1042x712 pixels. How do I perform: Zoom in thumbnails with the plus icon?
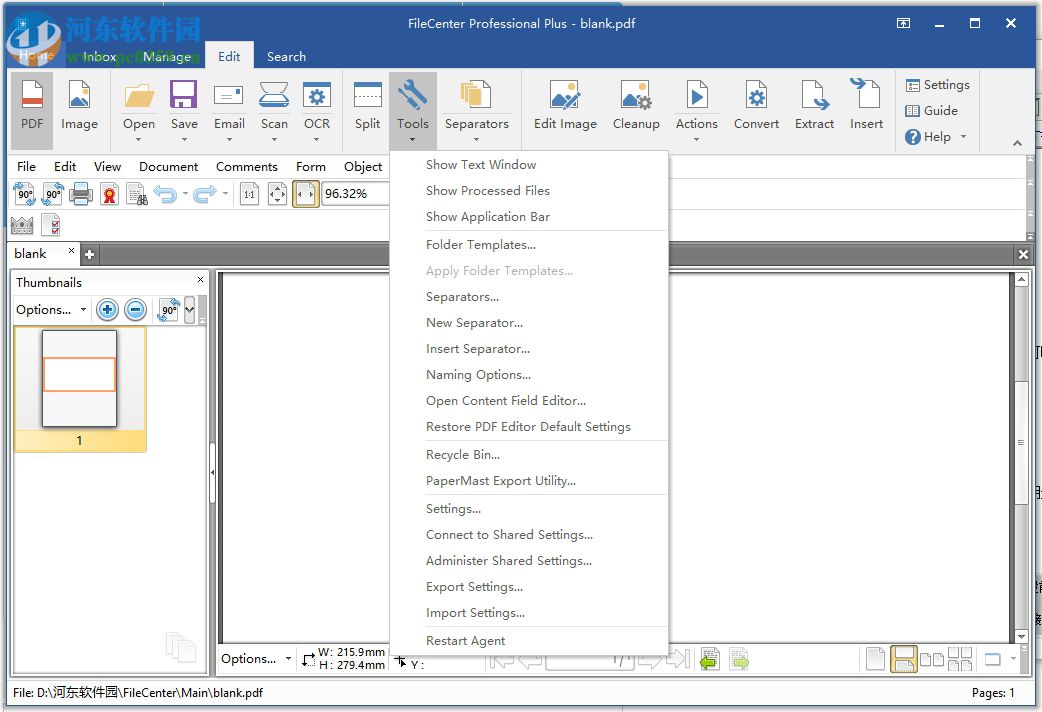(x=108, y=310)
